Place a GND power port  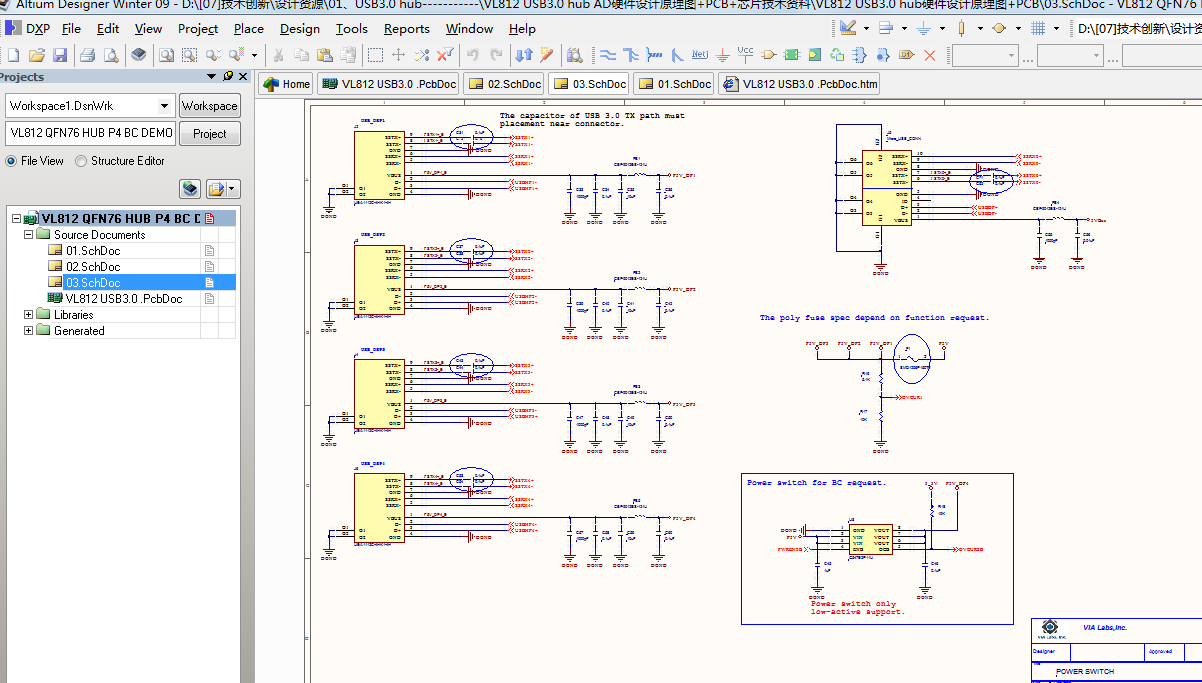723,55
